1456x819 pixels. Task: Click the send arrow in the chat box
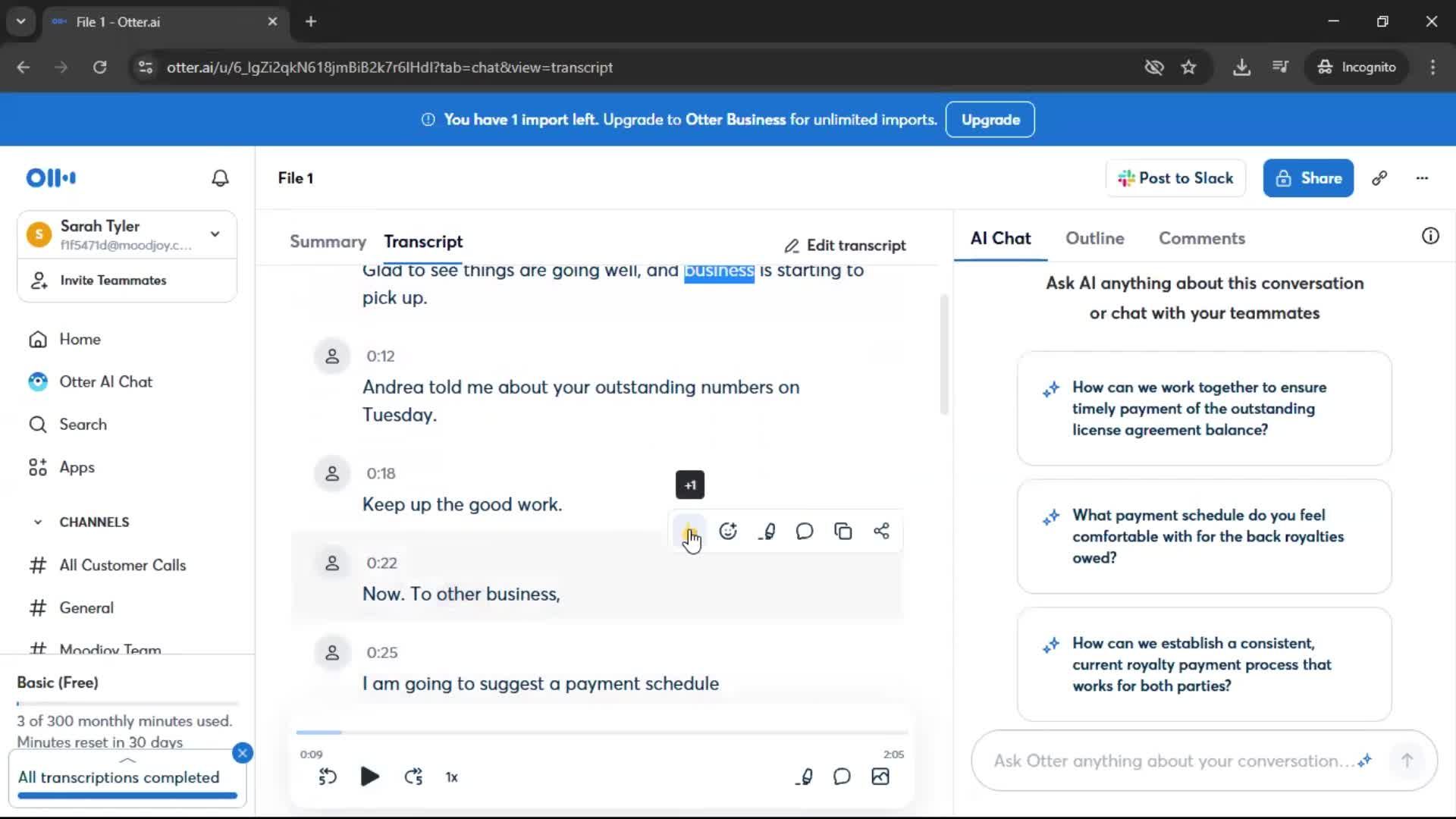[1407, 761]
